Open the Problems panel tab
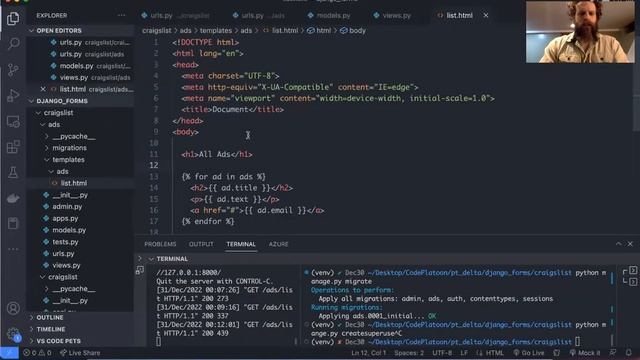Image resolution: width=640 pixels, height=360 pixels. pyautogui.click(x=160, y=244)
